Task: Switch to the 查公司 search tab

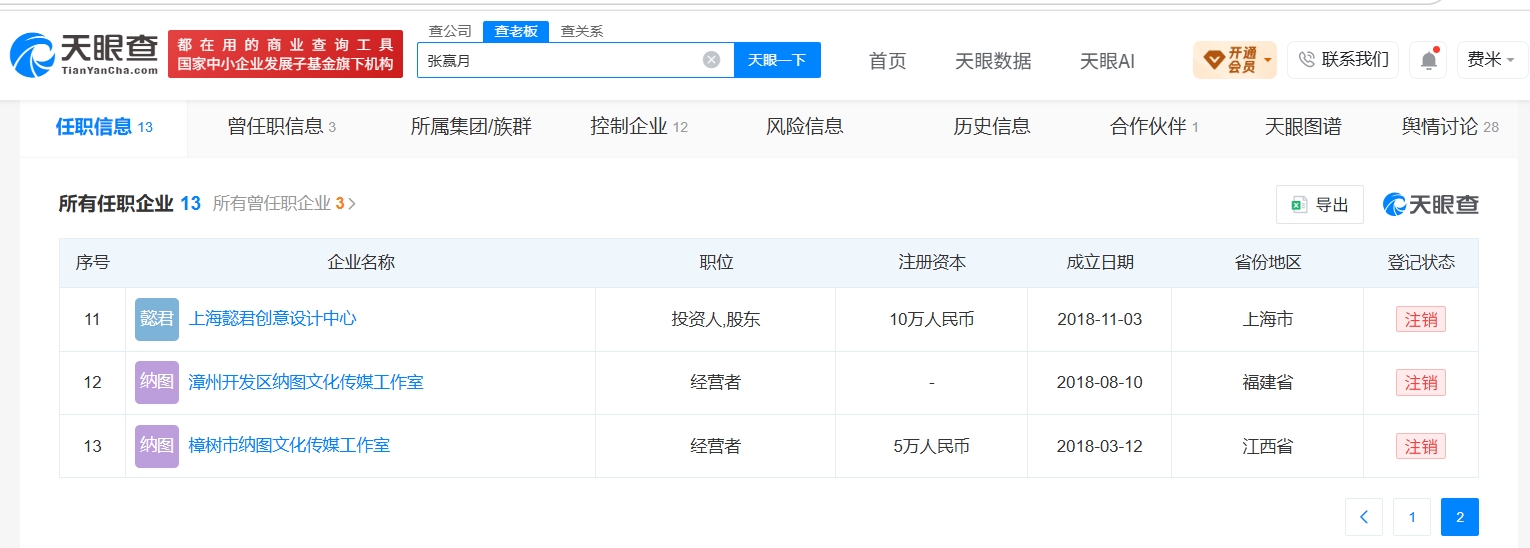Action: pos(450,31)
